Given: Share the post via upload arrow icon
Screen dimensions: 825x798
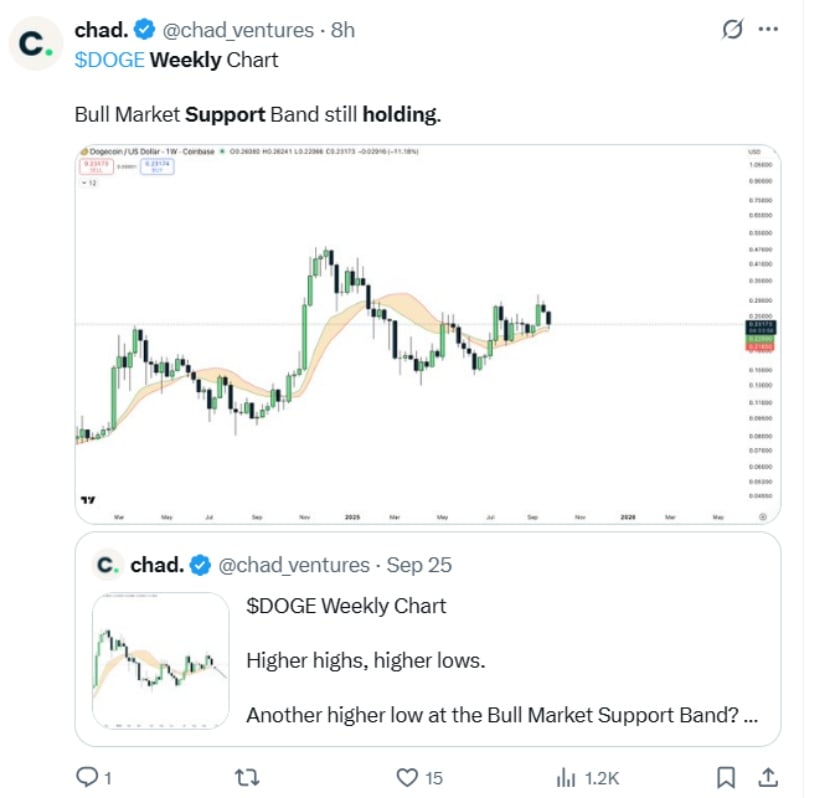Looking at the screenshot, I should coord(768,777).
